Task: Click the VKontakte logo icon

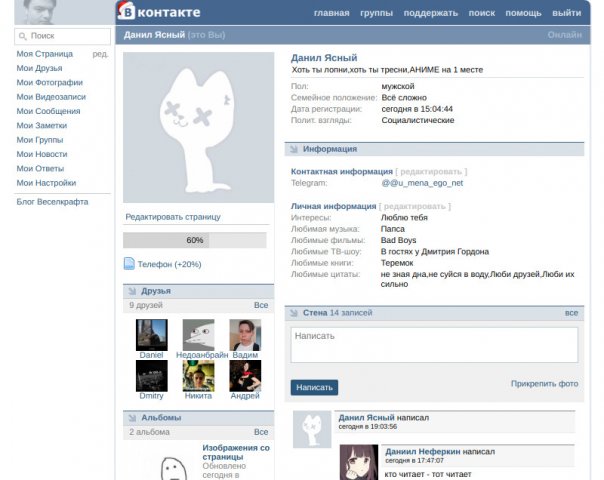Action: (126, 11)
